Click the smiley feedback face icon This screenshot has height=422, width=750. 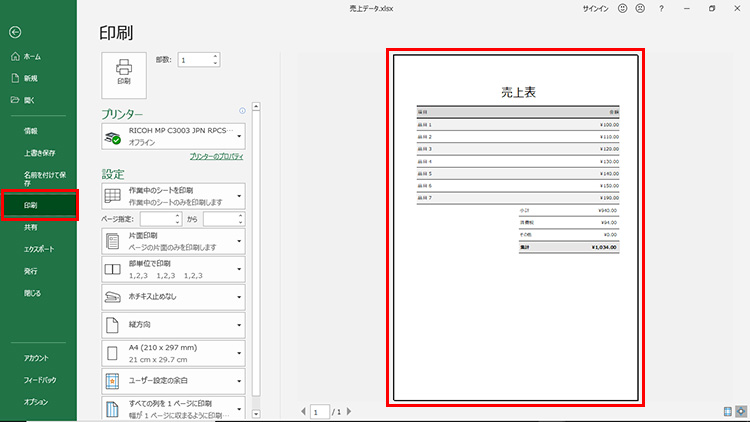click(623, 8)
